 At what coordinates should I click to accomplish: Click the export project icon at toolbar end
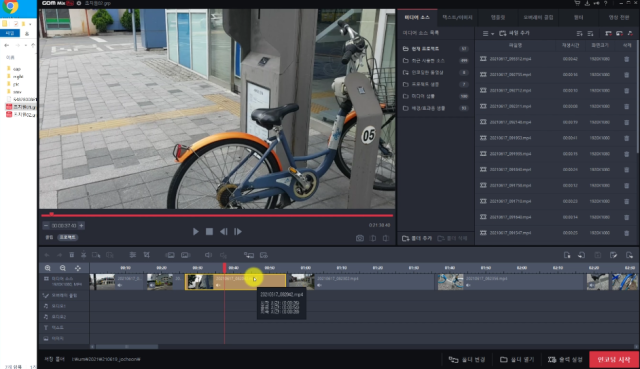(x=629, y=255)
